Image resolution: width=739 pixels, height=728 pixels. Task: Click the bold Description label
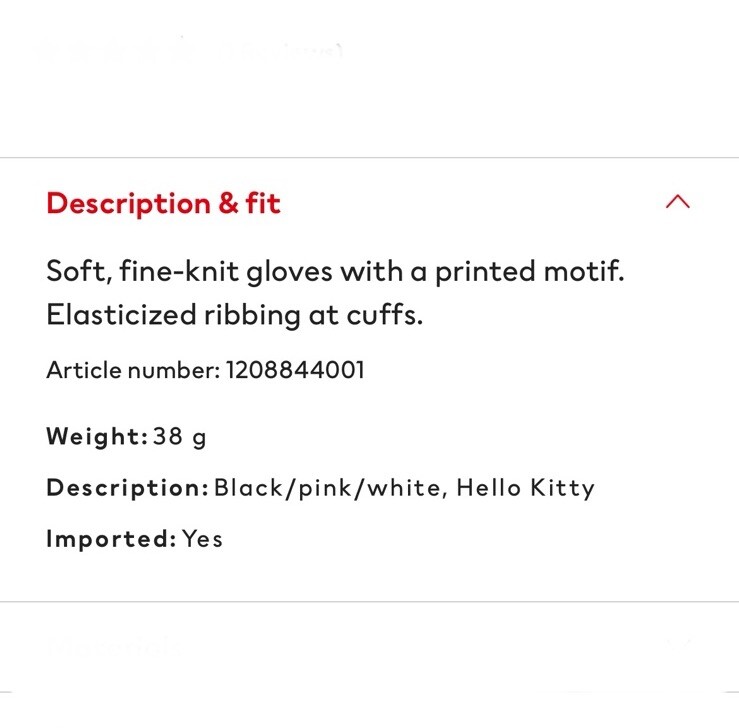pos(127,488)
